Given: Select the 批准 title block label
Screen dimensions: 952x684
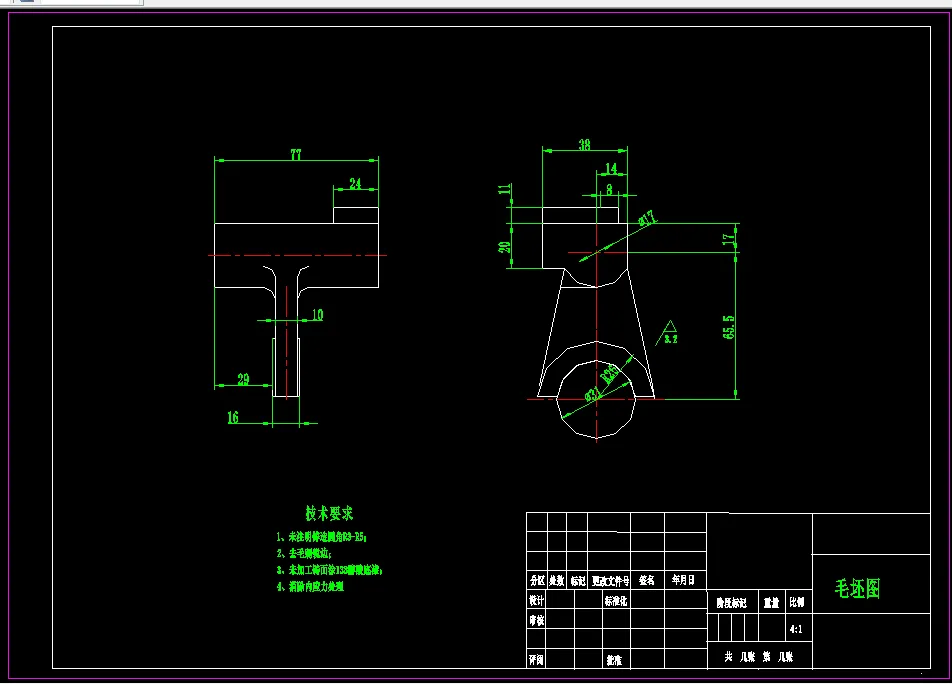Looking at the screenshot, I should pos(614,660).
